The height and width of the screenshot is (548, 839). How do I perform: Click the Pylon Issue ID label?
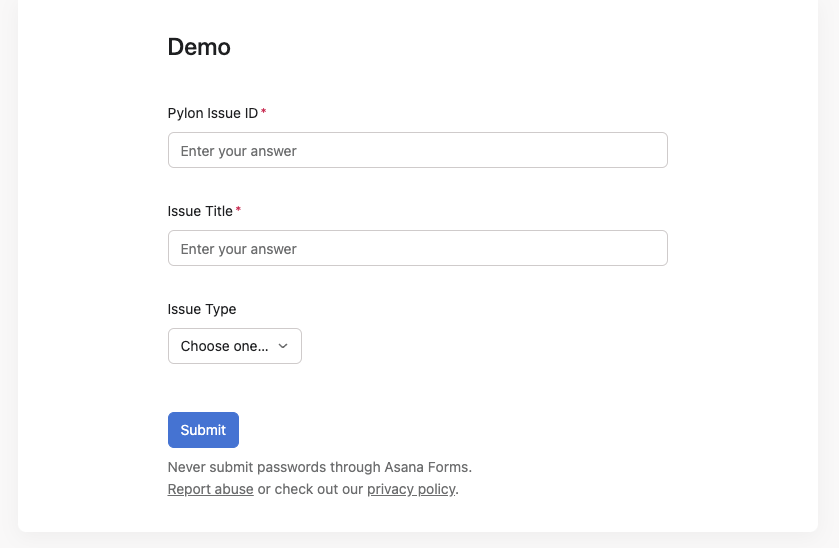point(212,113)
